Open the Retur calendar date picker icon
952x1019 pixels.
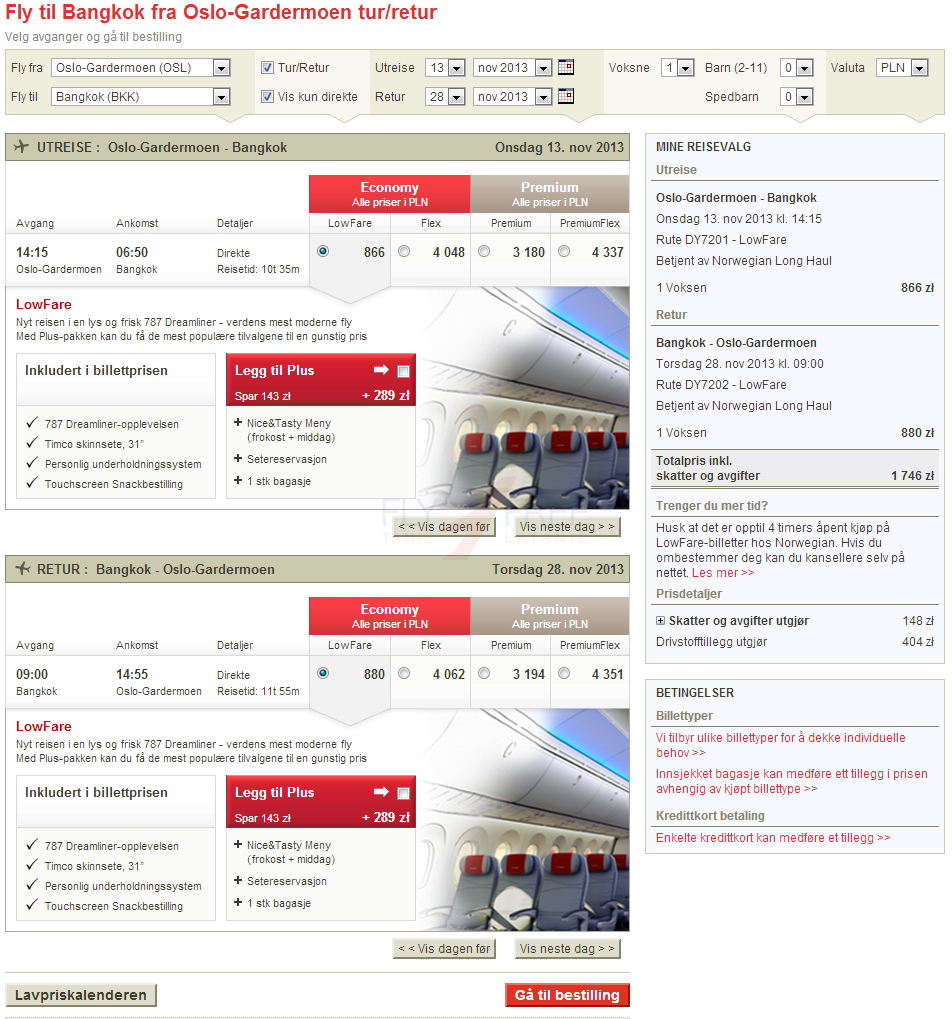(566, 96)
